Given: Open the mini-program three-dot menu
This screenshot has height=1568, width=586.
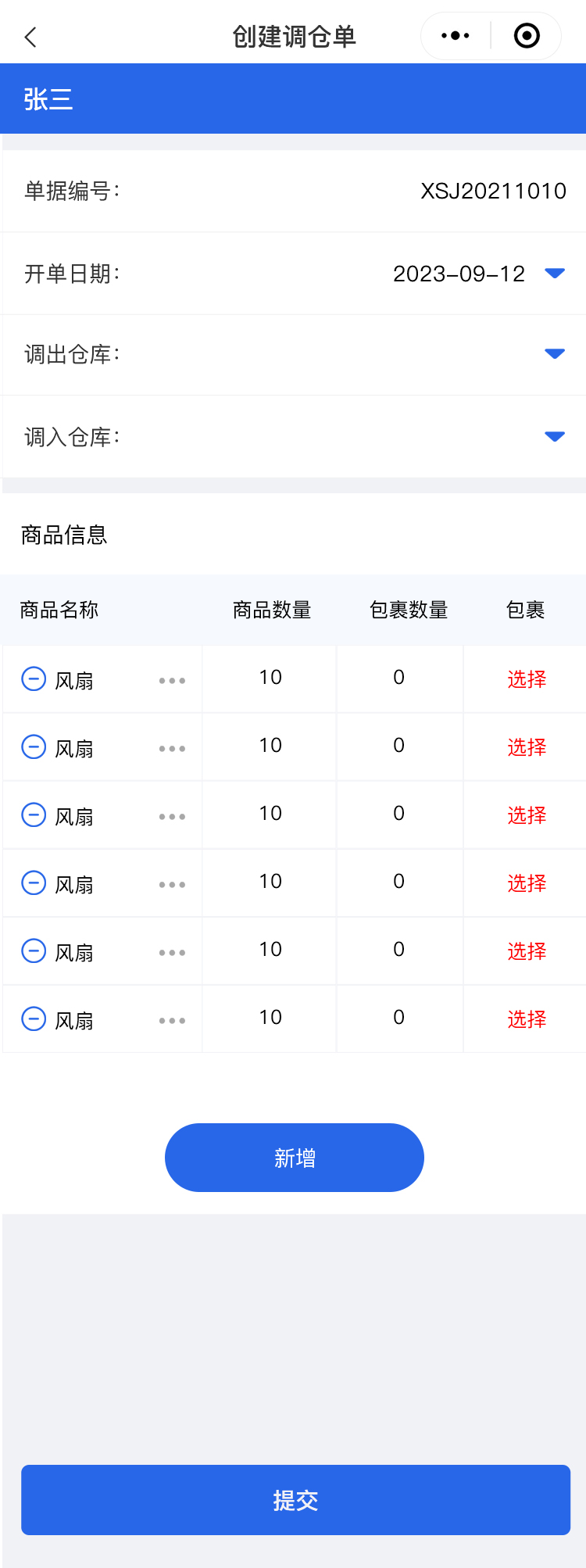Looking at the screenshot, I should [456, 36].
